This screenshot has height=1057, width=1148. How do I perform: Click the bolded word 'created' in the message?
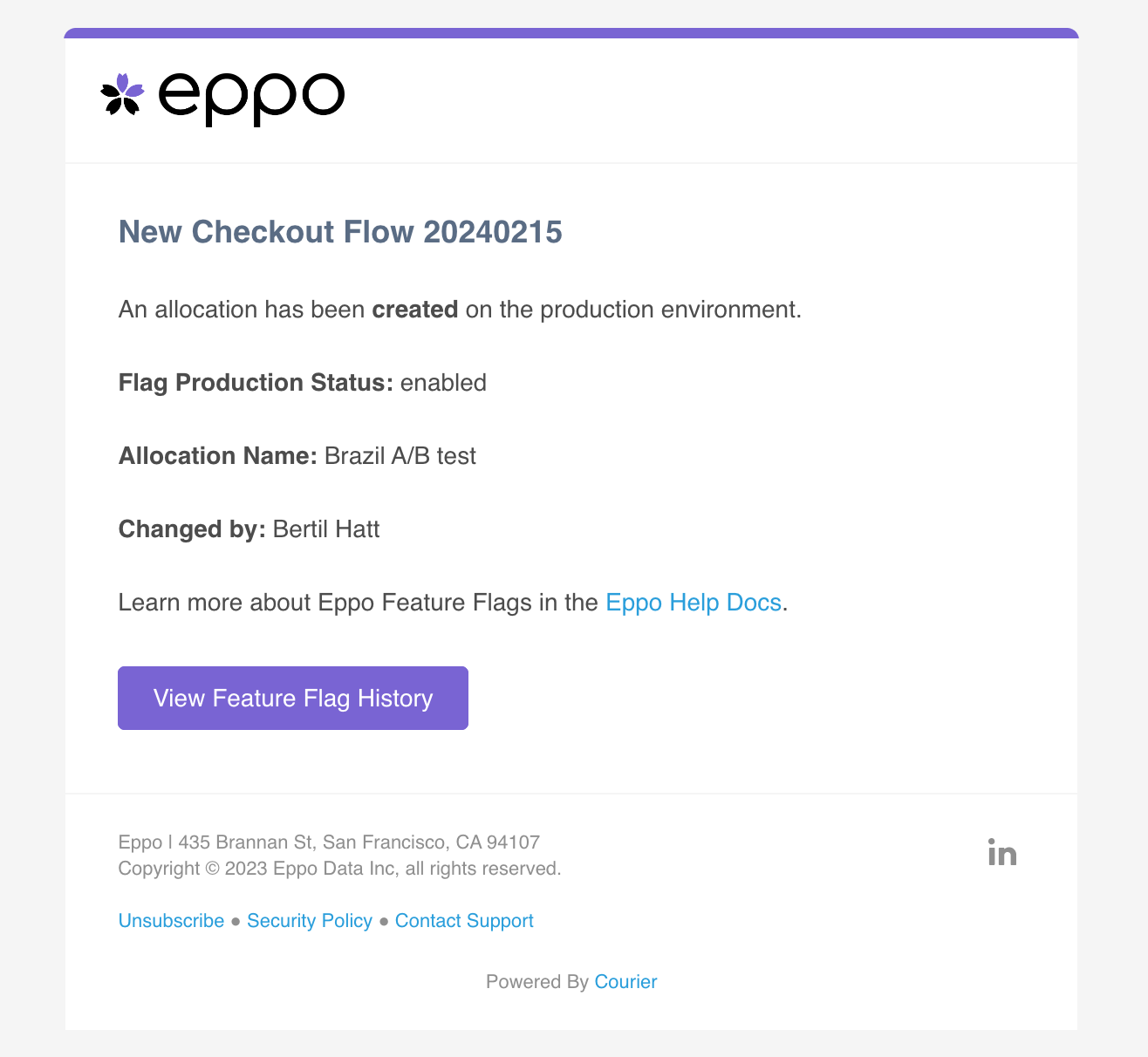415,310
